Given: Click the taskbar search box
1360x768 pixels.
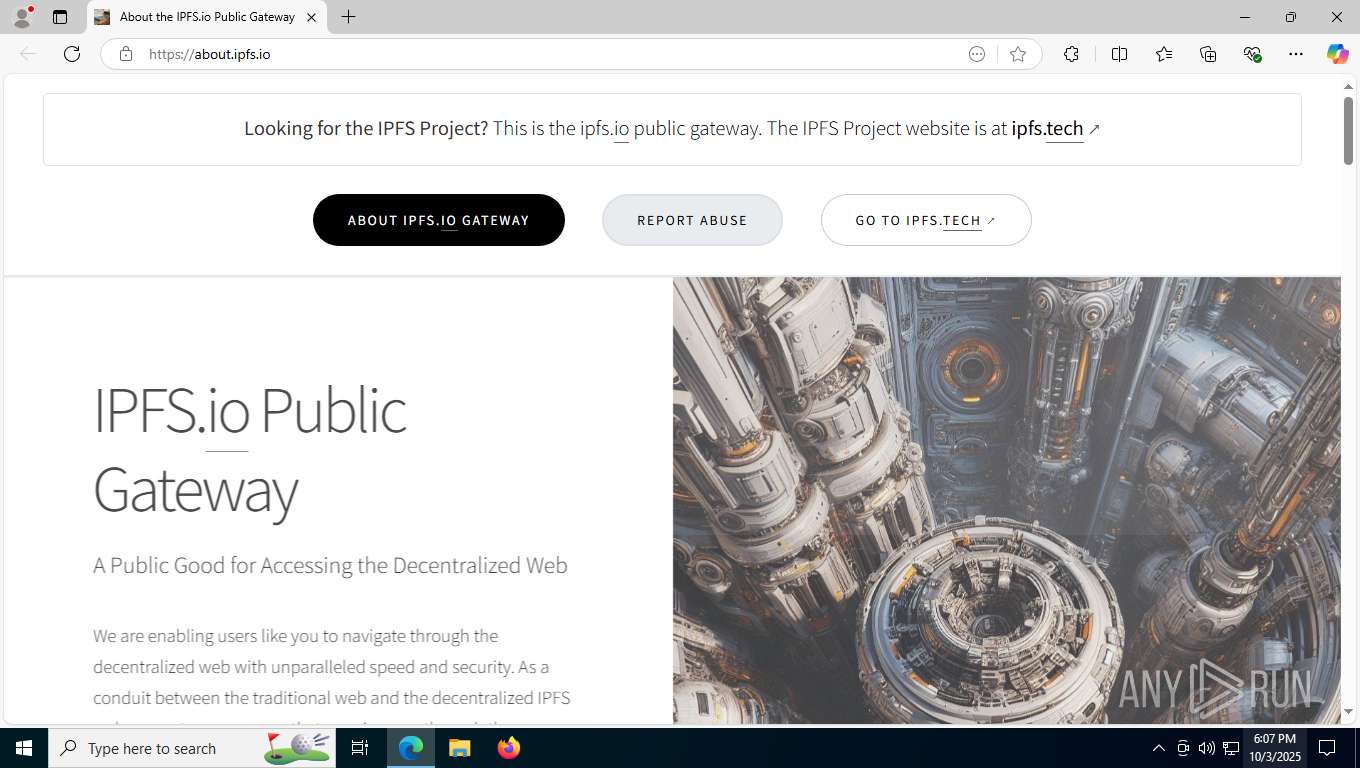Looking at the screenshot, I should (x=192, y=748).
